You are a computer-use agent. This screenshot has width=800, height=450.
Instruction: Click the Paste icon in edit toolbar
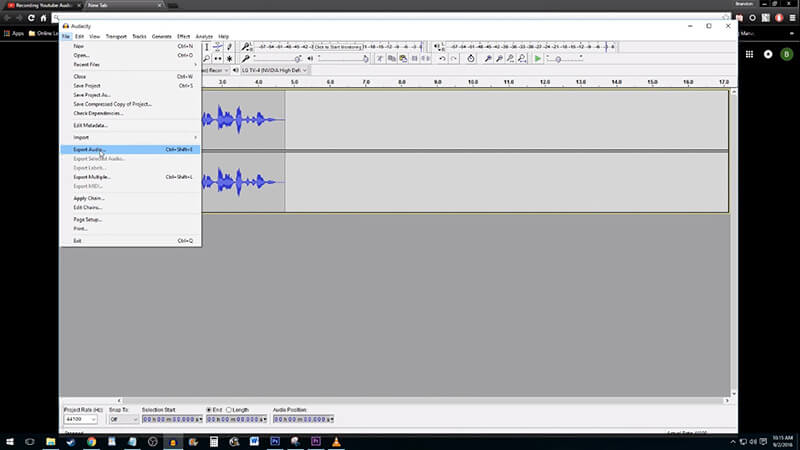403,59
